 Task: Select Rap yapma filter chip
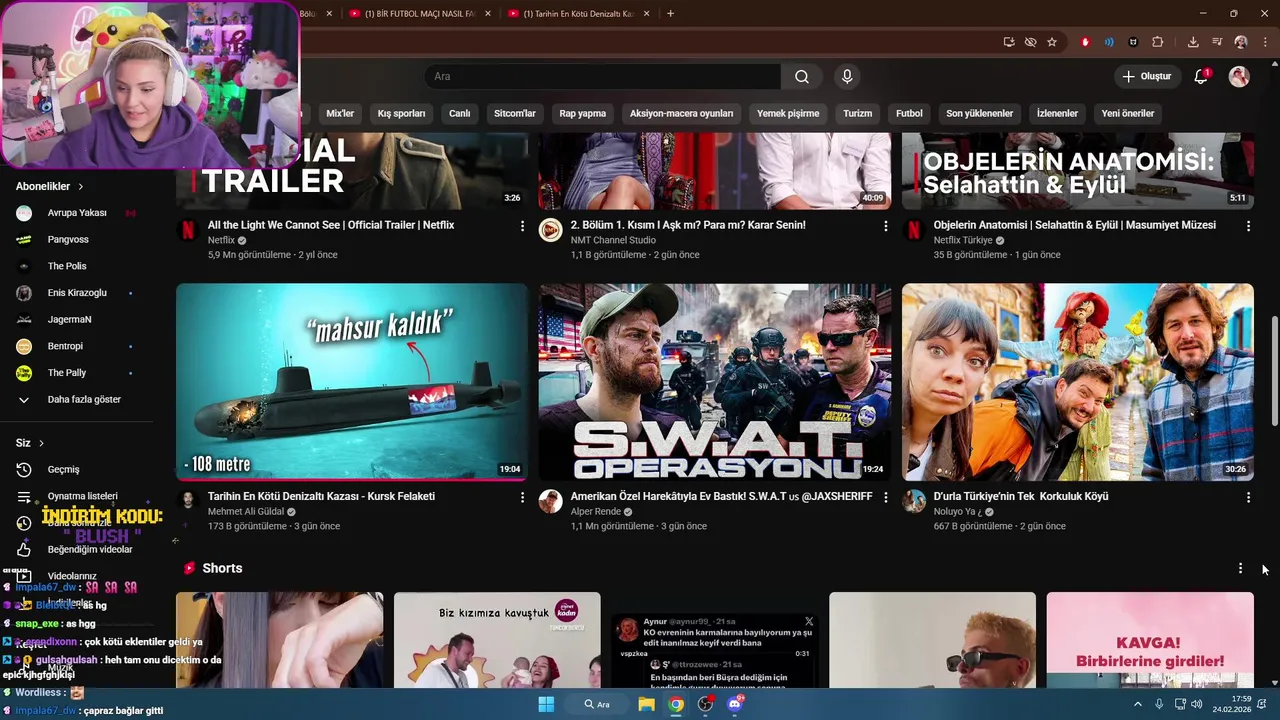(582, 113)
